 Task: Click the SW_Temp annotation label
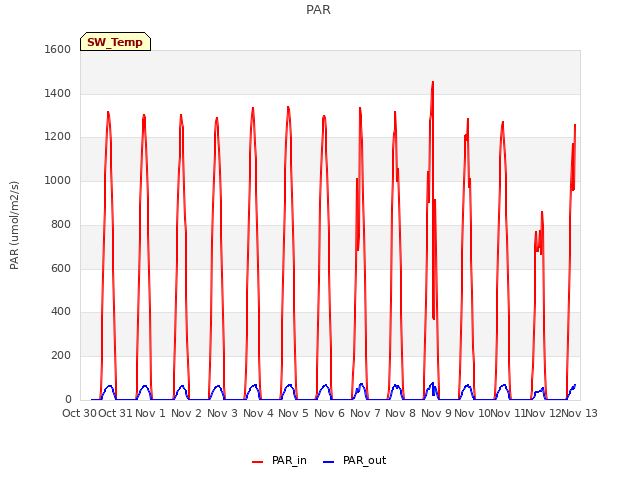click(115, 42)
